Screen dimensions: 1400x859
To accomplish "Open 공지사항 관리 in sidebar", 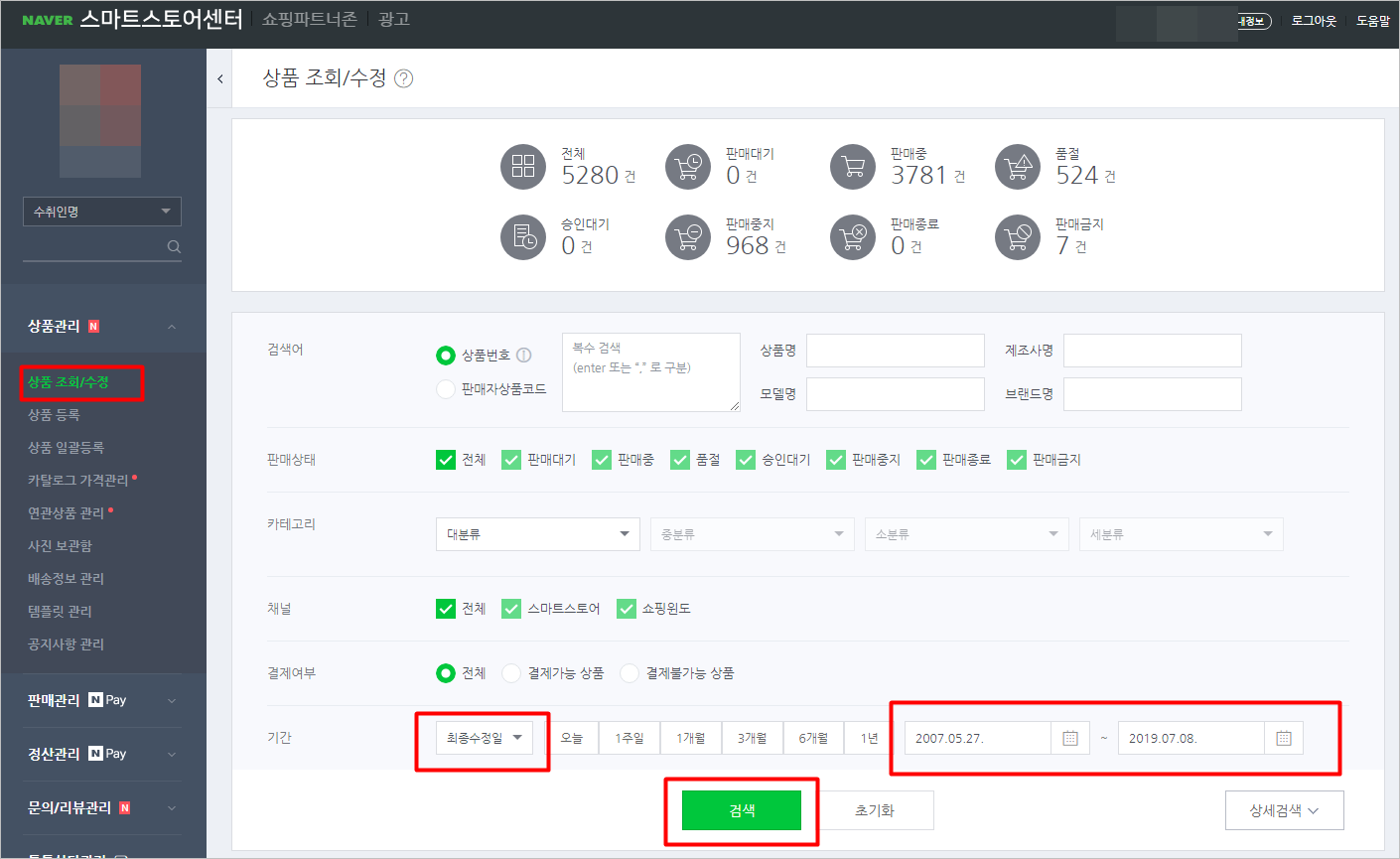I will (x=66, y=644).
